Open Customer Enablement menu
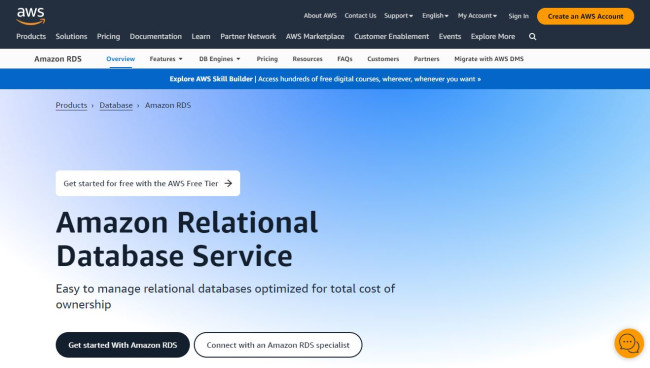 (391, 36)
